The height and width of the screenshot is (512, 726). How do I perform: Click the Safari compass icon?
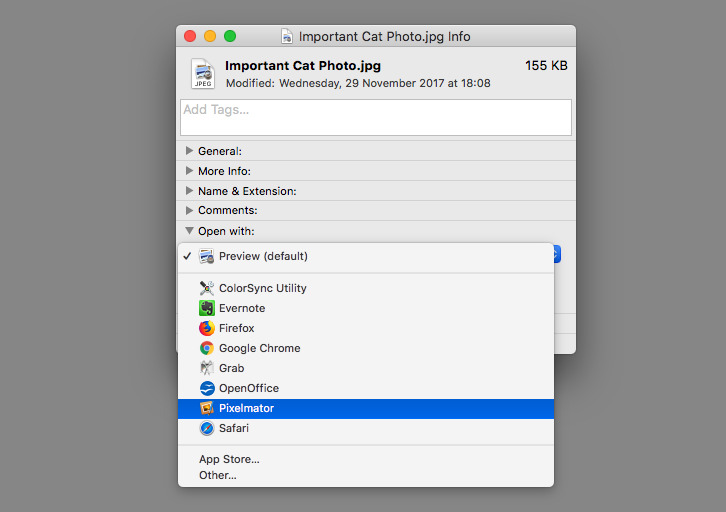(207, 428)
